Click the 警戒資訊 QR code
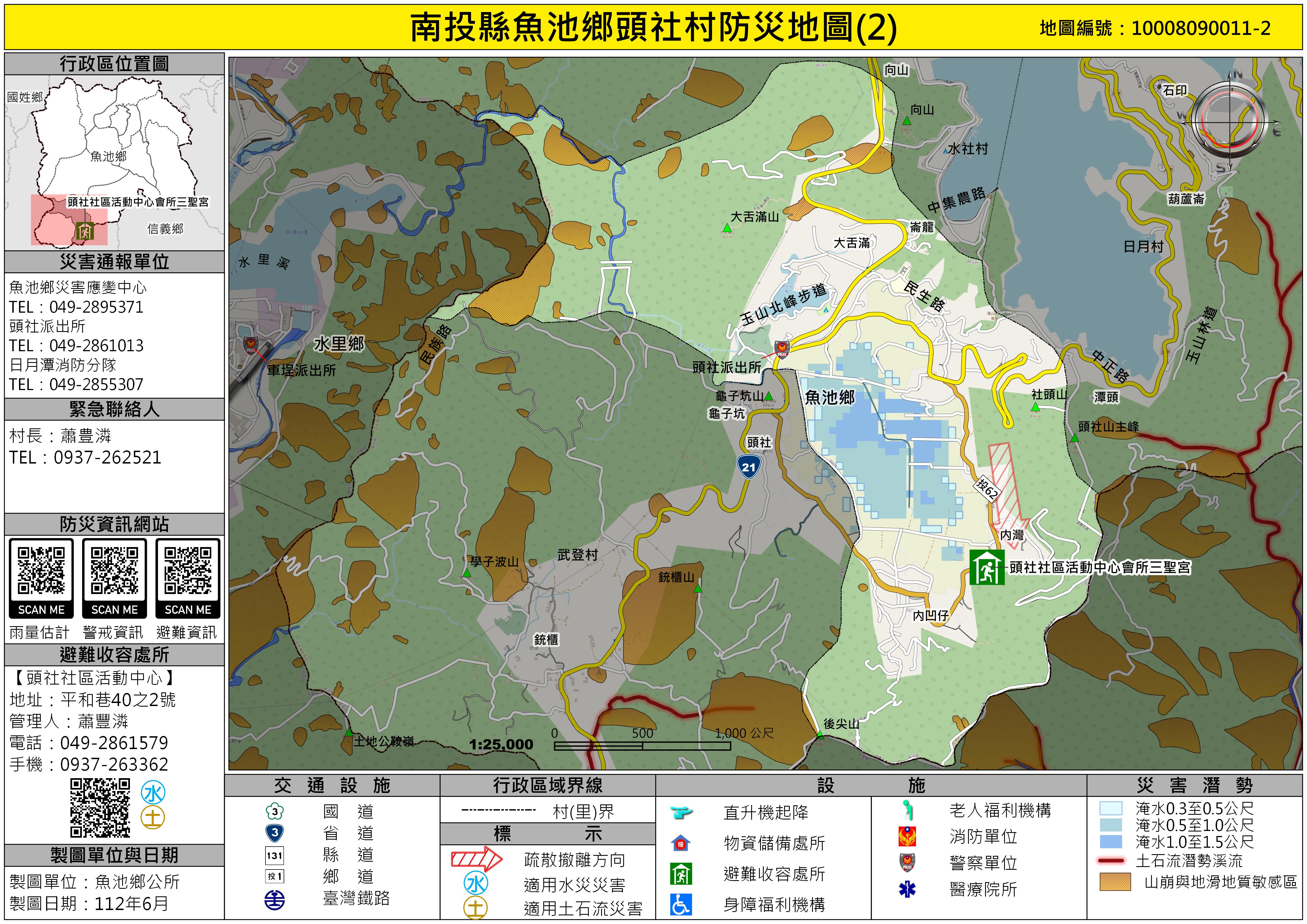This screenshot has width=1307, height=924. tap(114, 571)
